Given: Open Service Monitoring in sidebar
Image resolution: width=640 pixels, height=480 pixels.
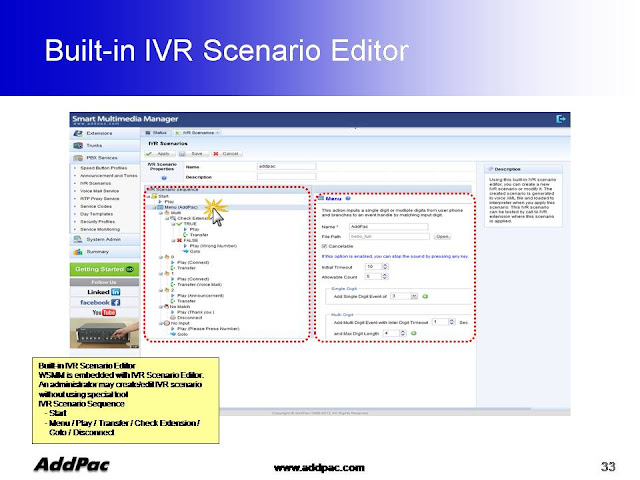Looking at the screenshot, I should [x=100, y=229].
